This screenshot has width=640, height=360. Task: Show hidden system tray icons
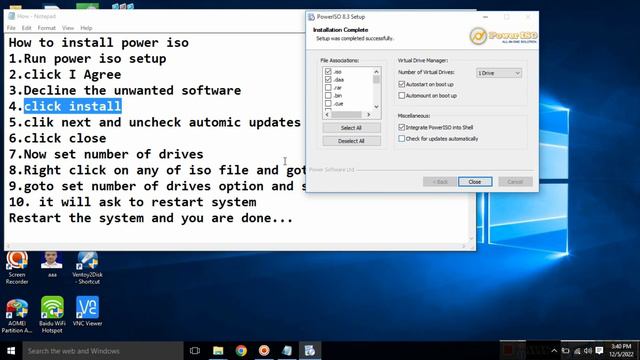554,351
